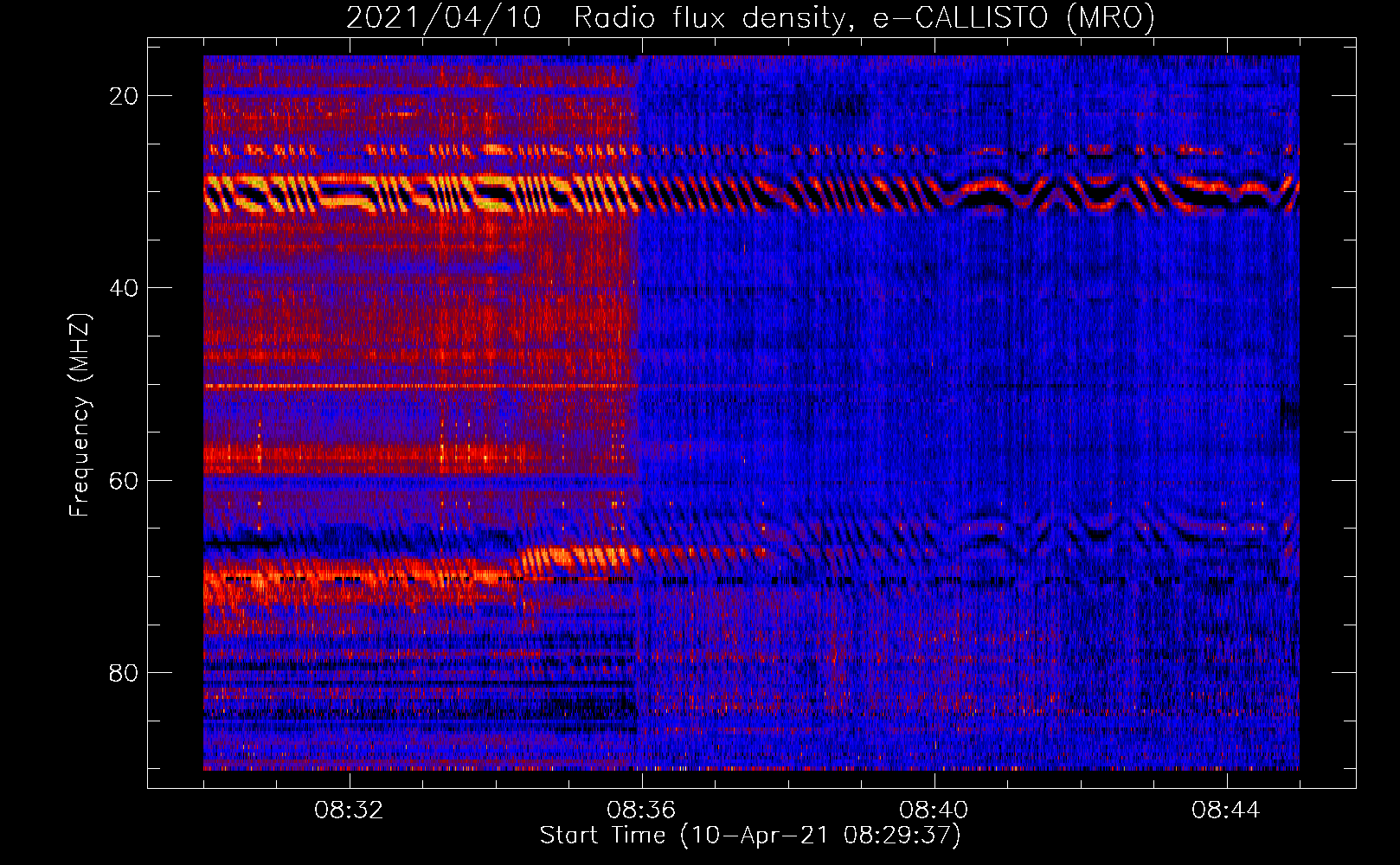The image size is (1400, 865).
Task: Click the 08:32 time tick label
Action: [349, 811]
